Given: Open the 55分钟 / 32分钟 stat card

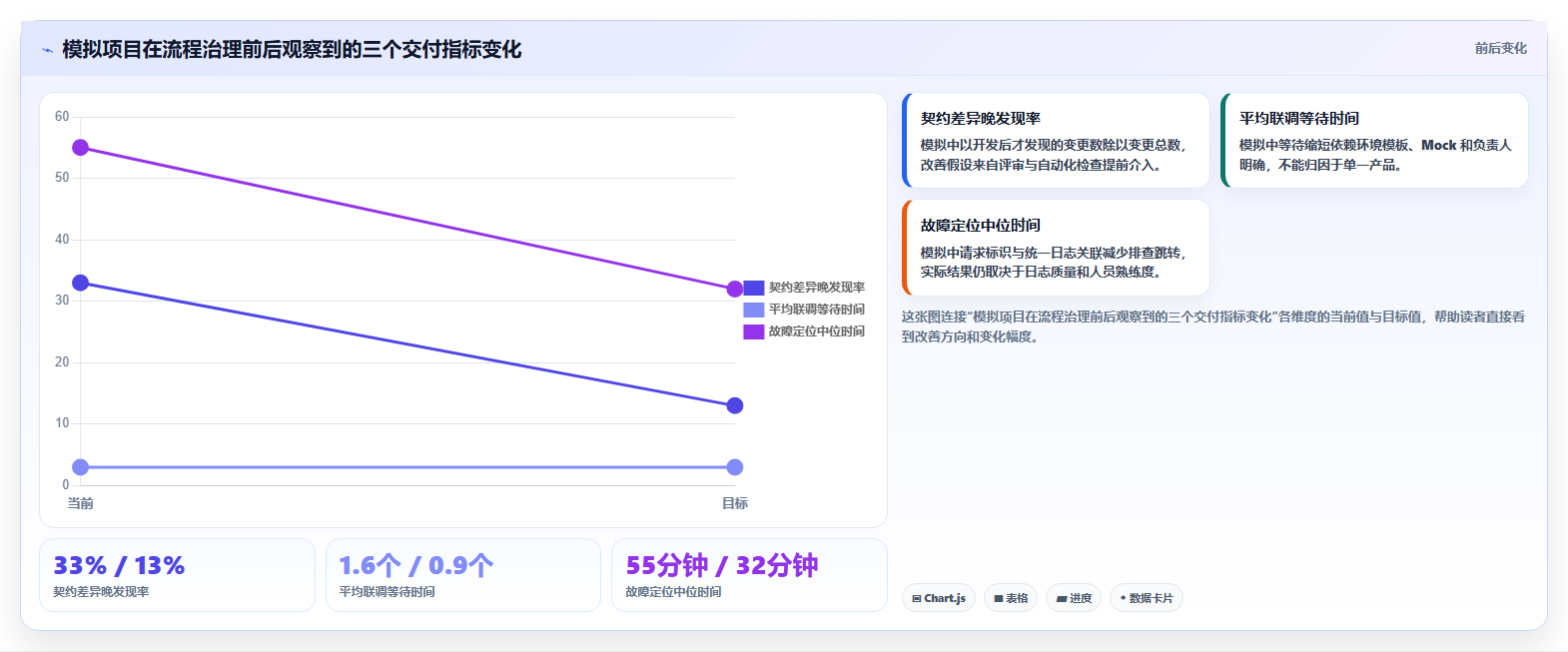Looking at the screenshot, I should pyautogui.click(x=749, y=575).
